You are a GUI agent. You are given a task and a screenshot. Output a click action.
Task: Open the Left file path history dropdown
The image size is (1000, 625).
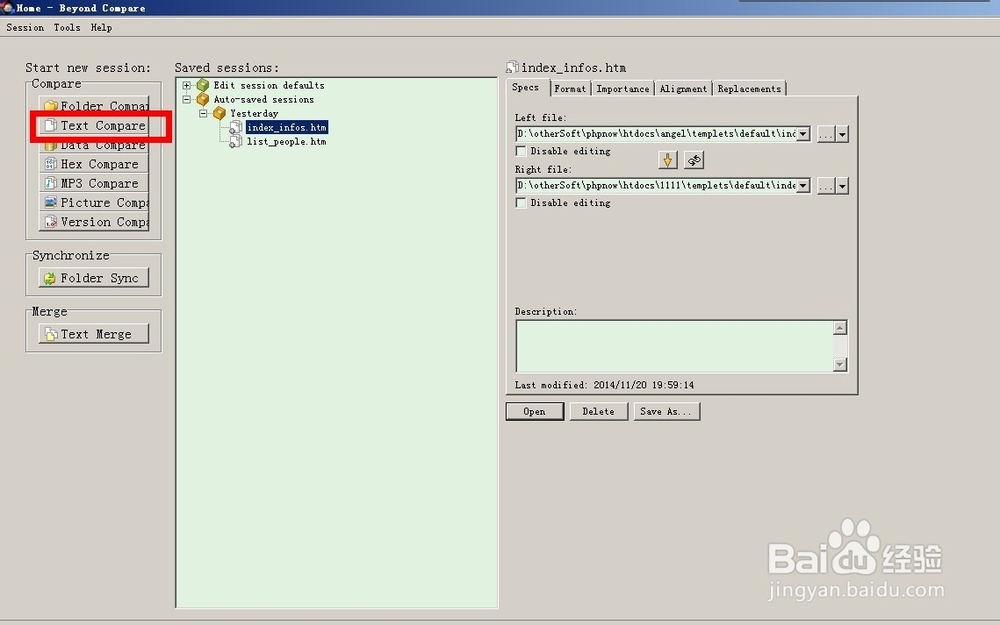(x=804, y=134)
